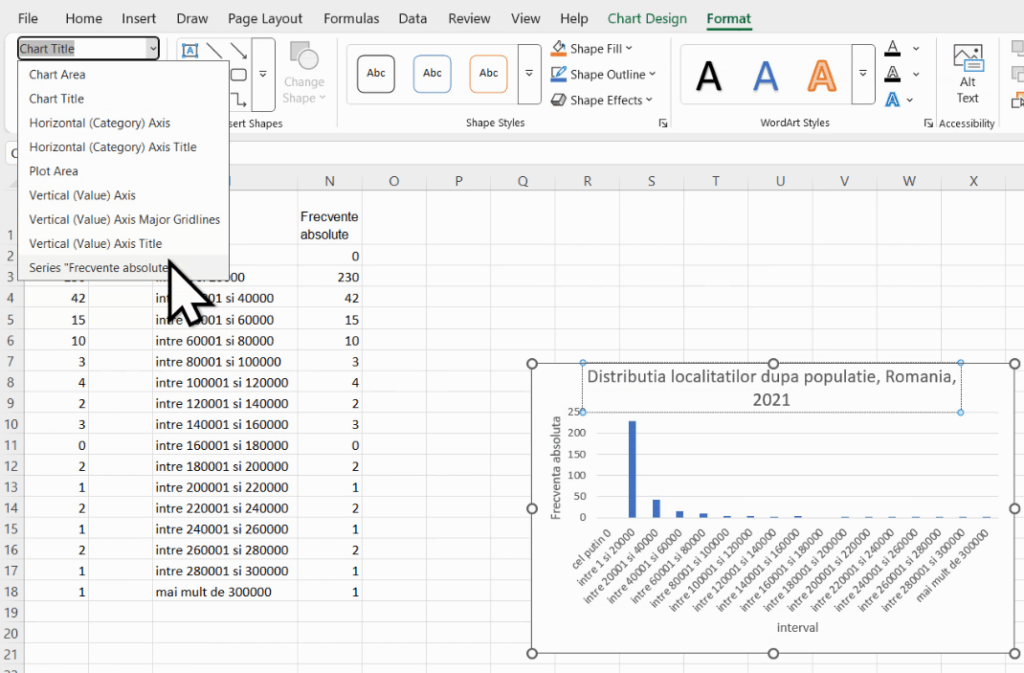The height and width of the screenshot is (673, 1024).
Task: Open the Shape Styles dialog launcher
Action: pos(662,123)
